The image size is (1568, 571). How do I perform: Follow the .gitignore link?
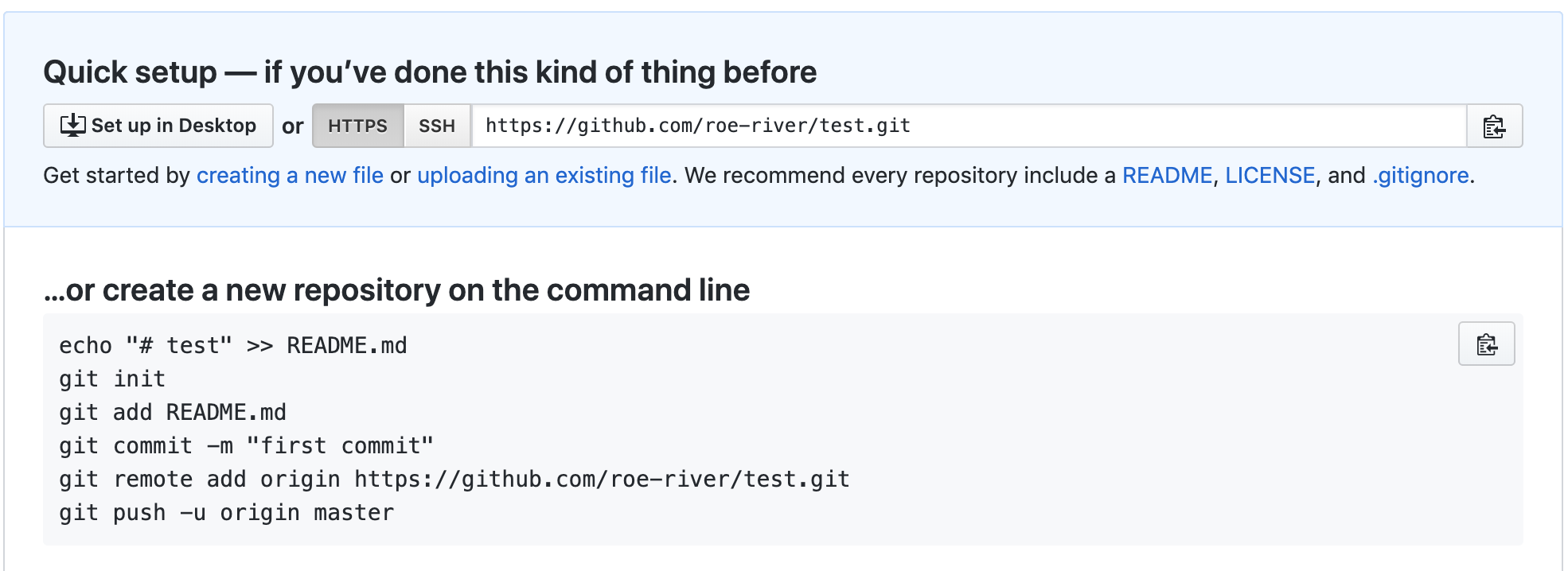pos(1421,176)
